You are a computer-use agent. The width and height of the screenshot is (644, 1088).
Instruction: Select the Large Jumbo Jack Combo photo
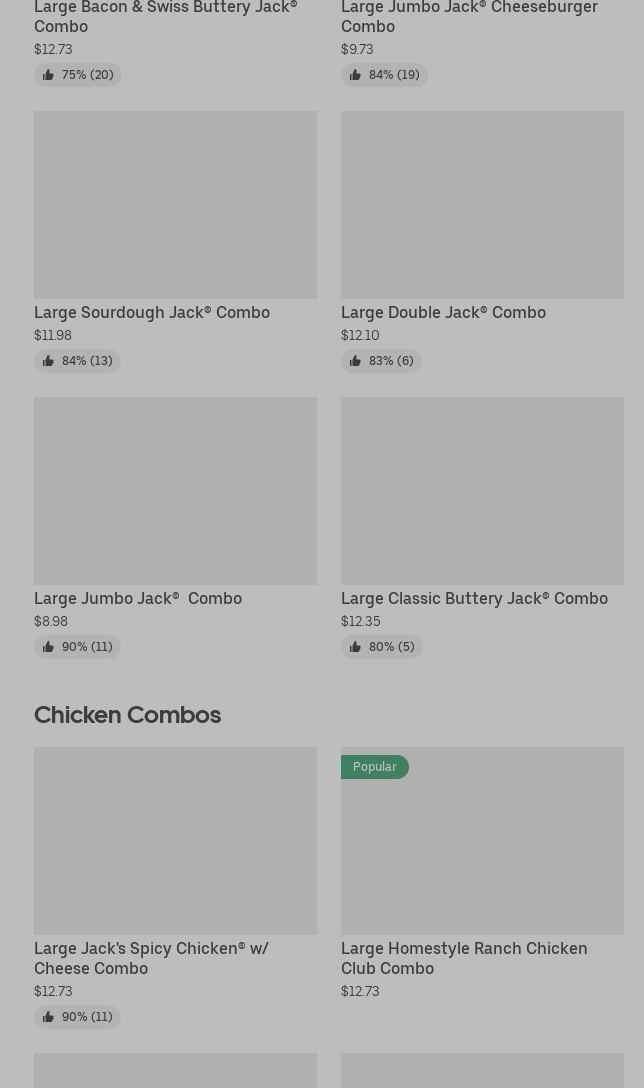[x=176, y=491]
